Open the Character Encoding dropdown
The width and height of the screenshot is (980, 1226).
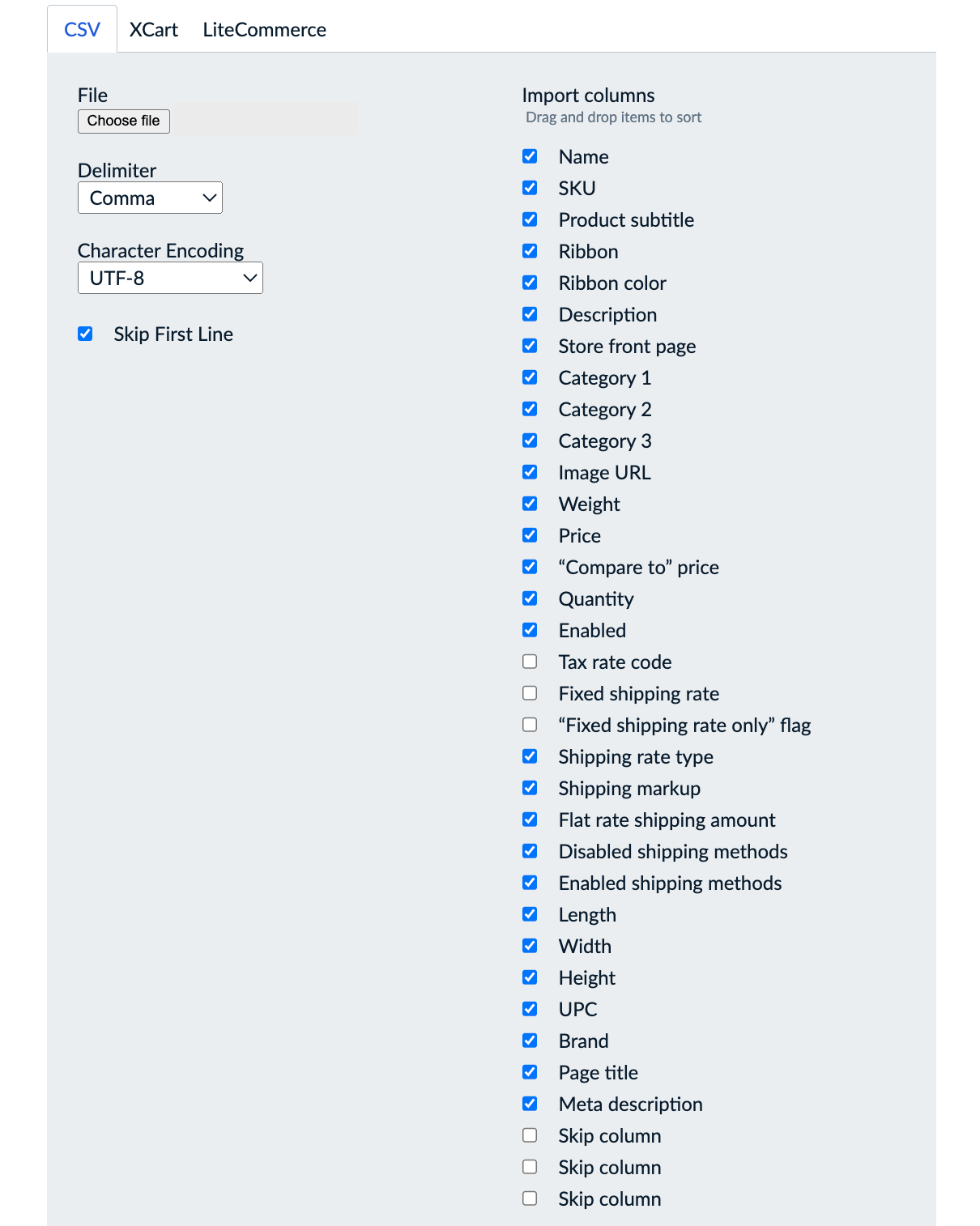coord(170,278)
